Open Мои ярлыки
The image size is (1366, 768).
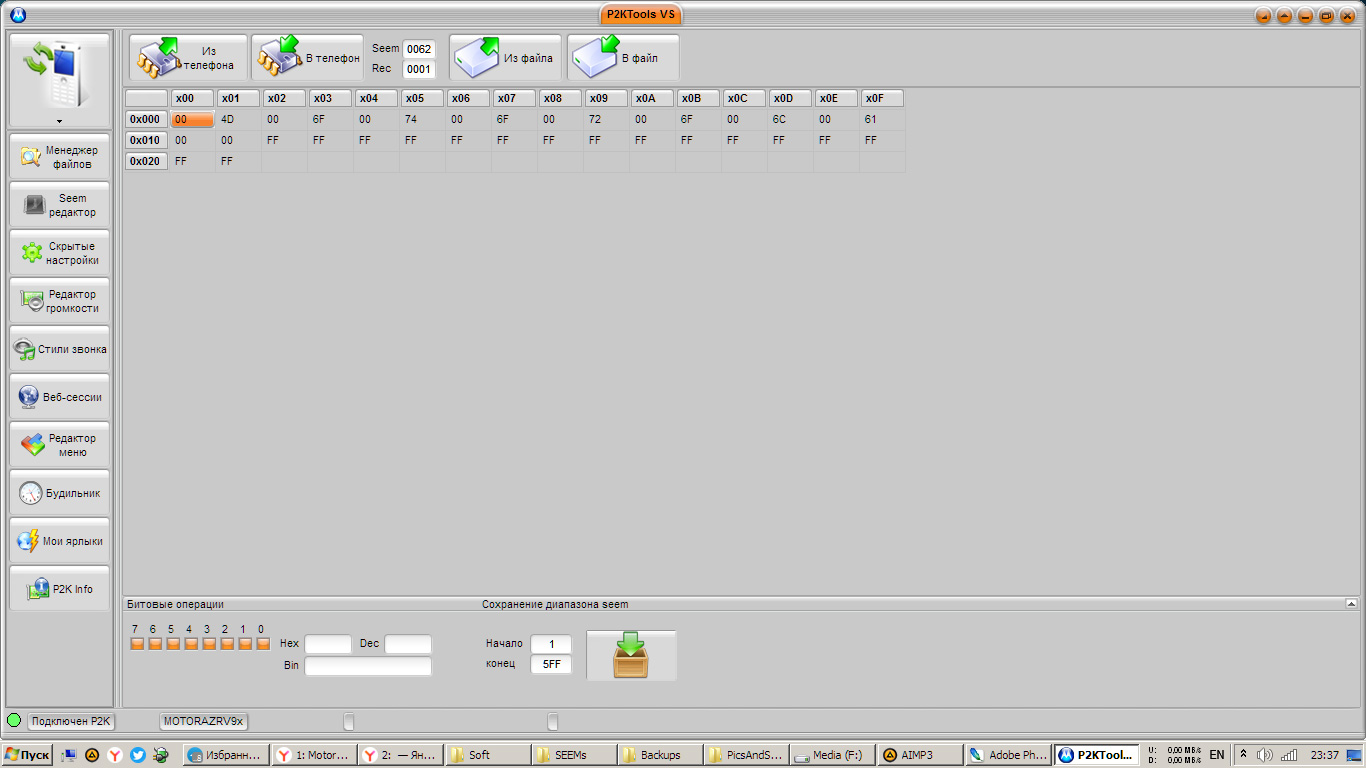coord(59,541)
